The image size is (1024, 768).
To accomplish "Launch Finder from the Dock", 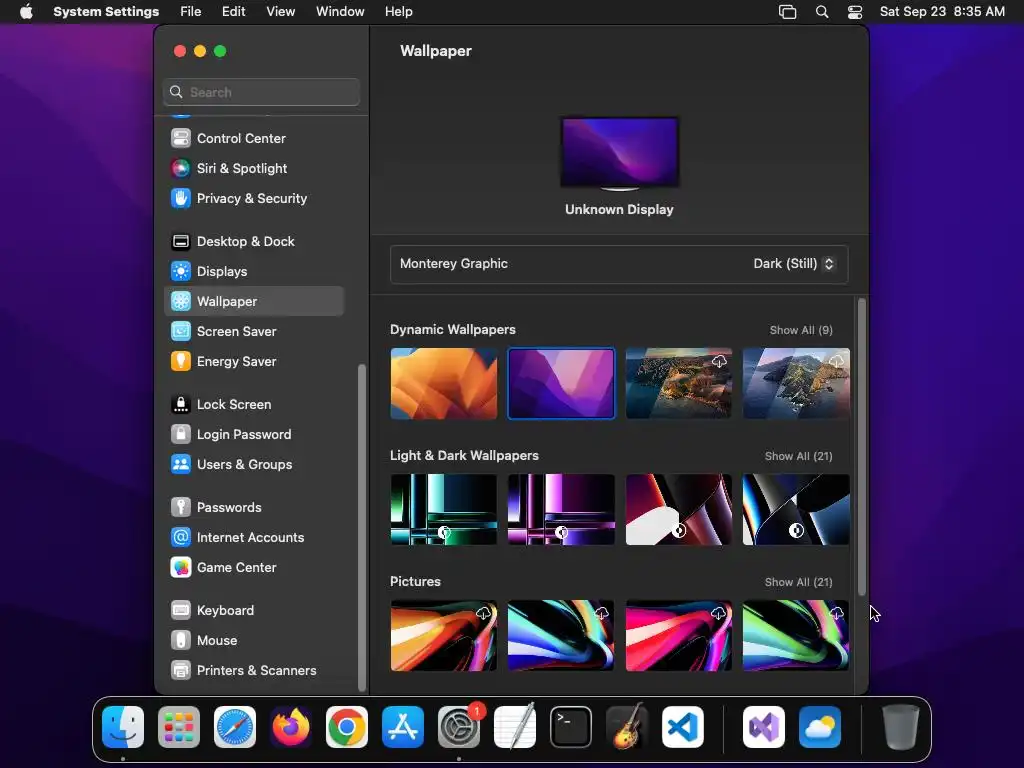I will 123,727.
